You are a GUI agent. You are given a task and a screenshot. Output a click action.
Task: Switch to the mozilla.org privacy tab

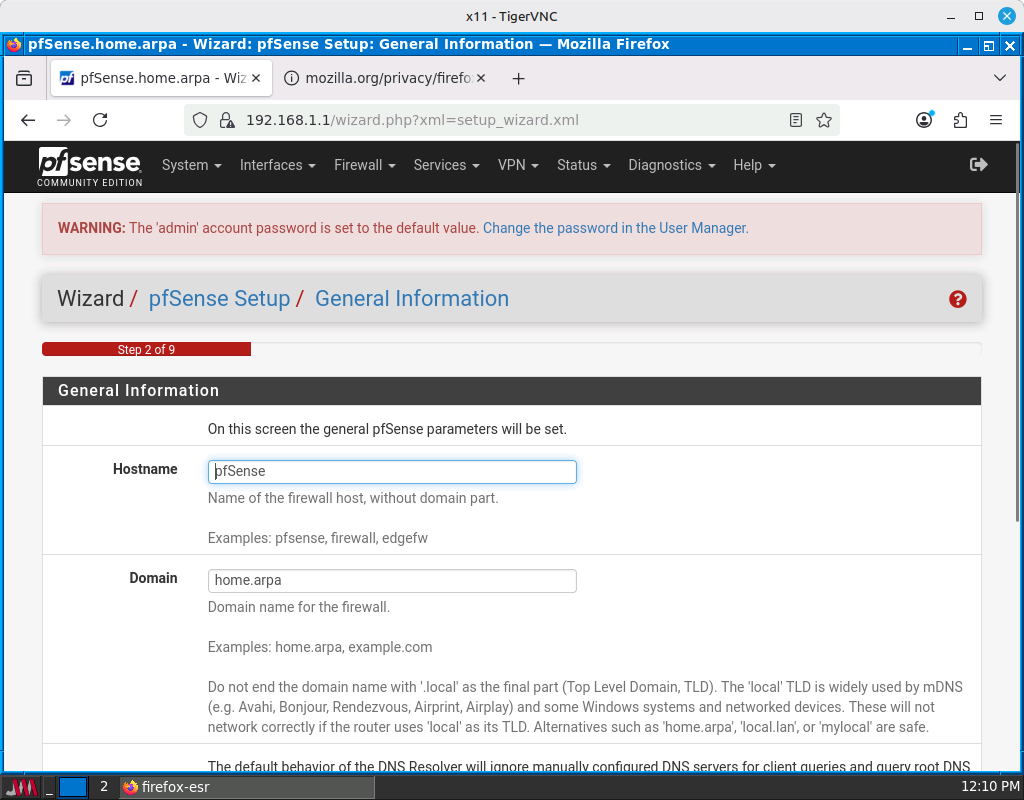click(x=386, y=78)
